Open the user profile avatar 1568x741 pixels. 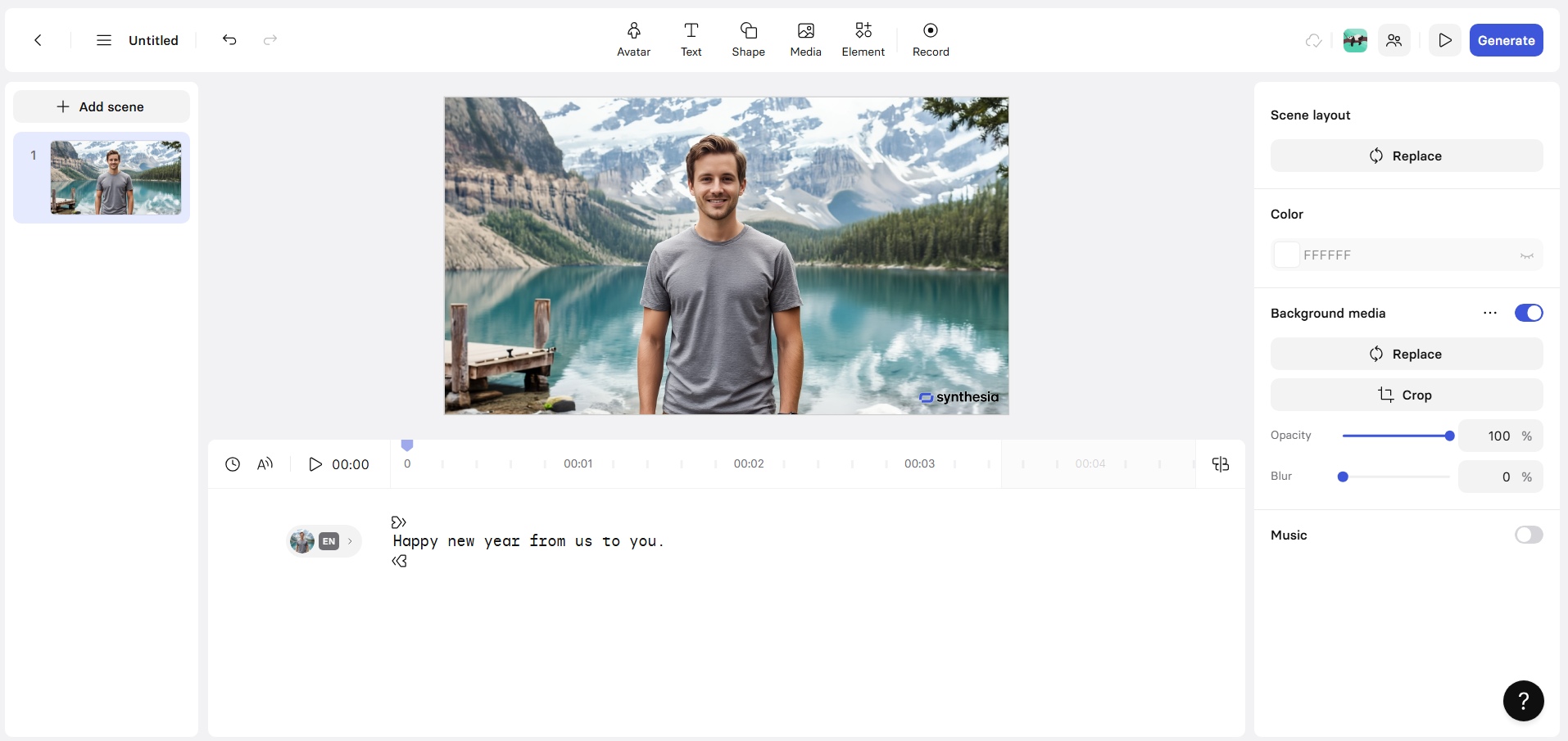(1355, 40)
